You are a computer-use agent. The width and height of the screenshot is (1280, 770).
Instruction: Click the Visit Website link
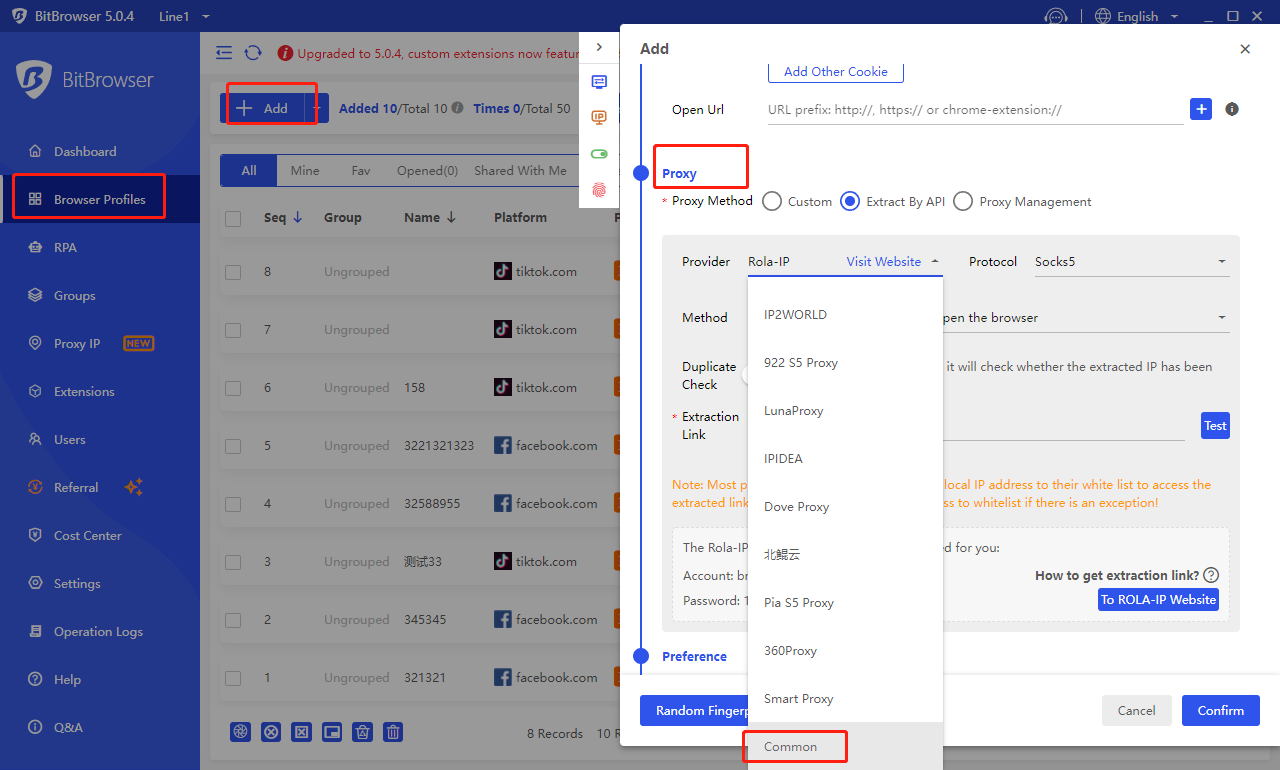[x=883, y=261]
